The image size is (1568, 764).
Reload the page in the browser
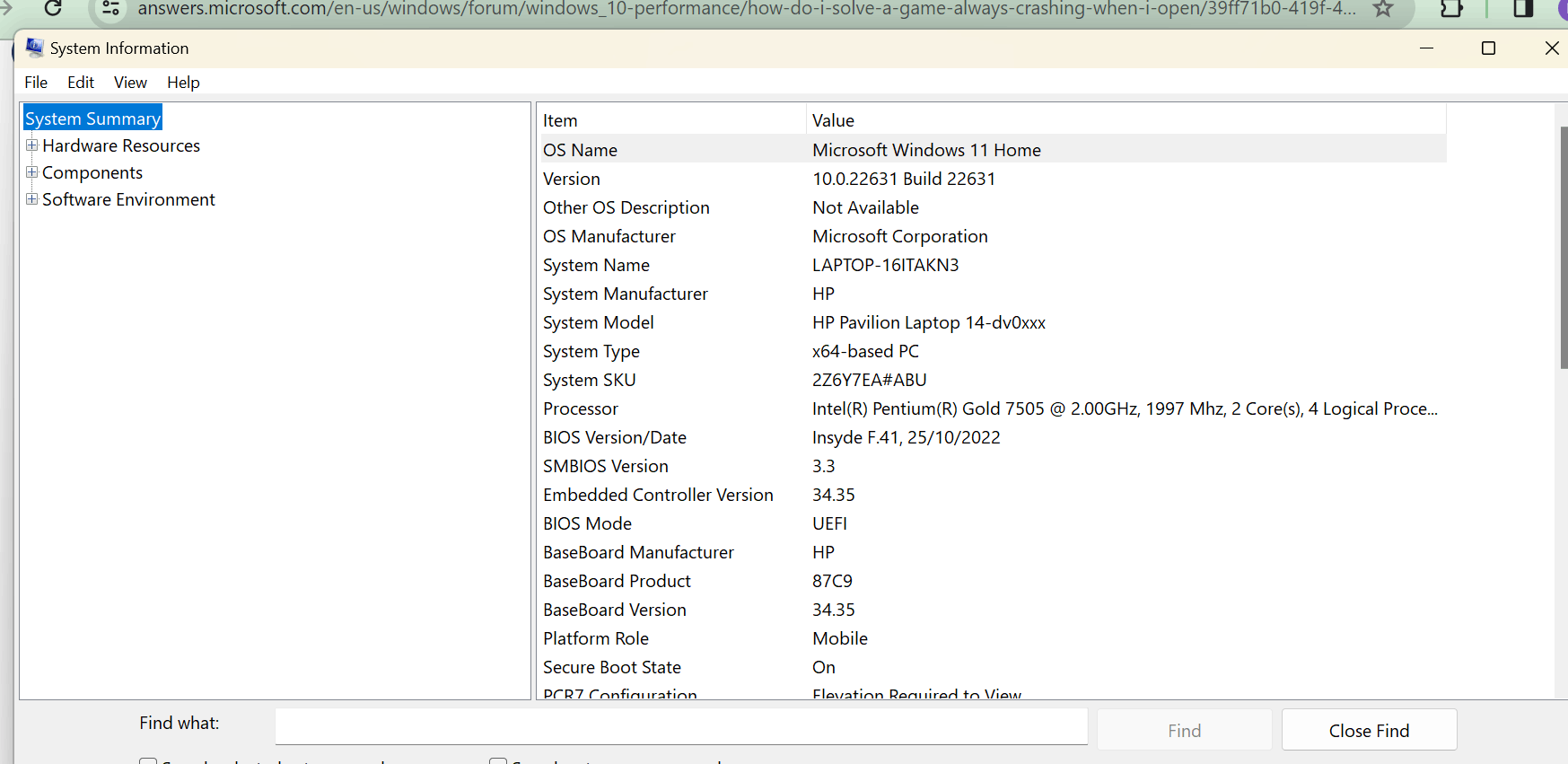pyautogui.click(x=53, y=8)
